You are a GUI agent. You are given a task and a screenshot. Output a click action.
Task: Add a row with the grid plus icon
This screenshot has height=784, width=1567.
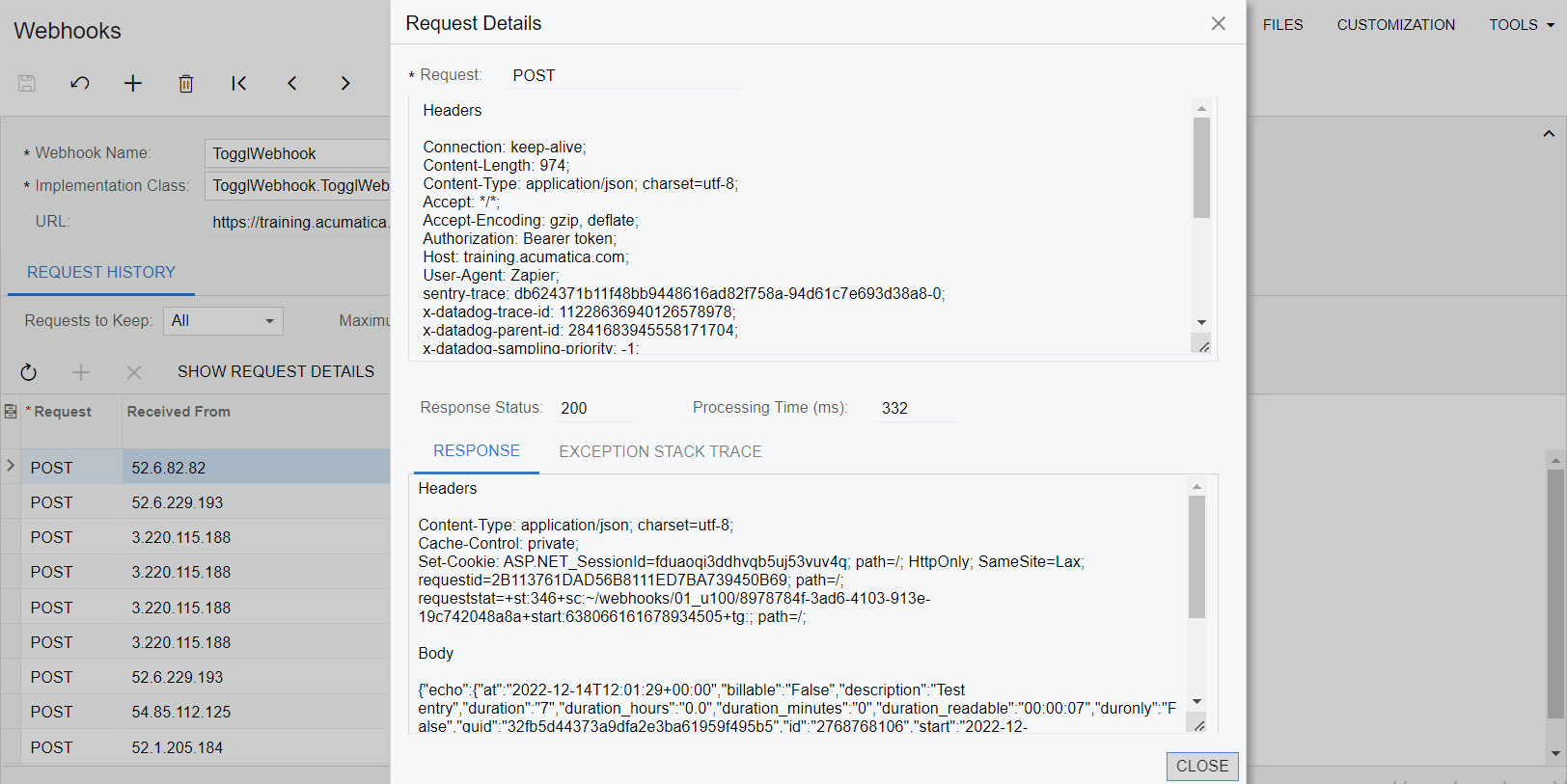81,372
